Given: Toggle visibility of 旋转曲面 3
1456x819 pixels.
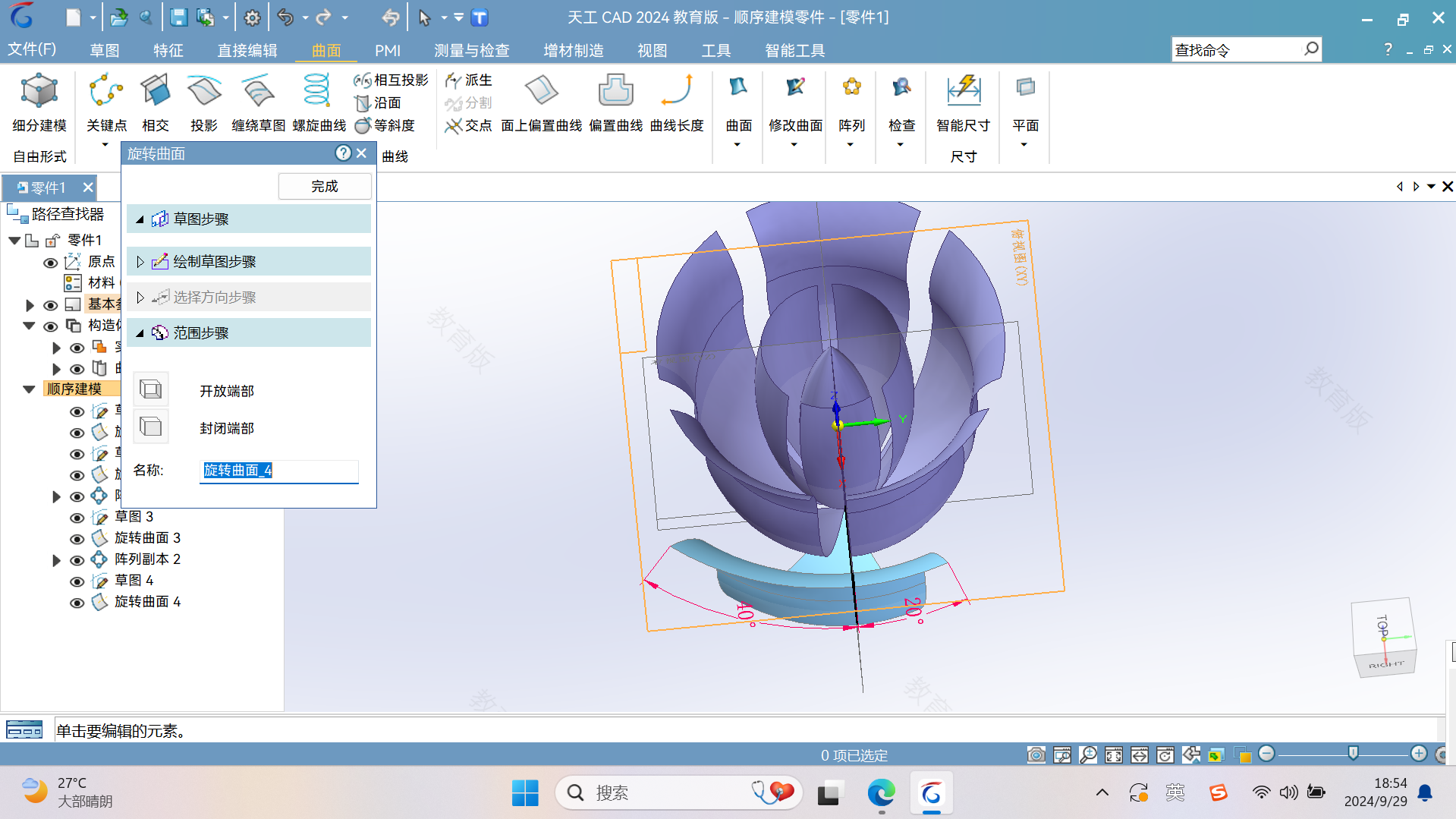Looking at the screenshot, I should 77,539.
